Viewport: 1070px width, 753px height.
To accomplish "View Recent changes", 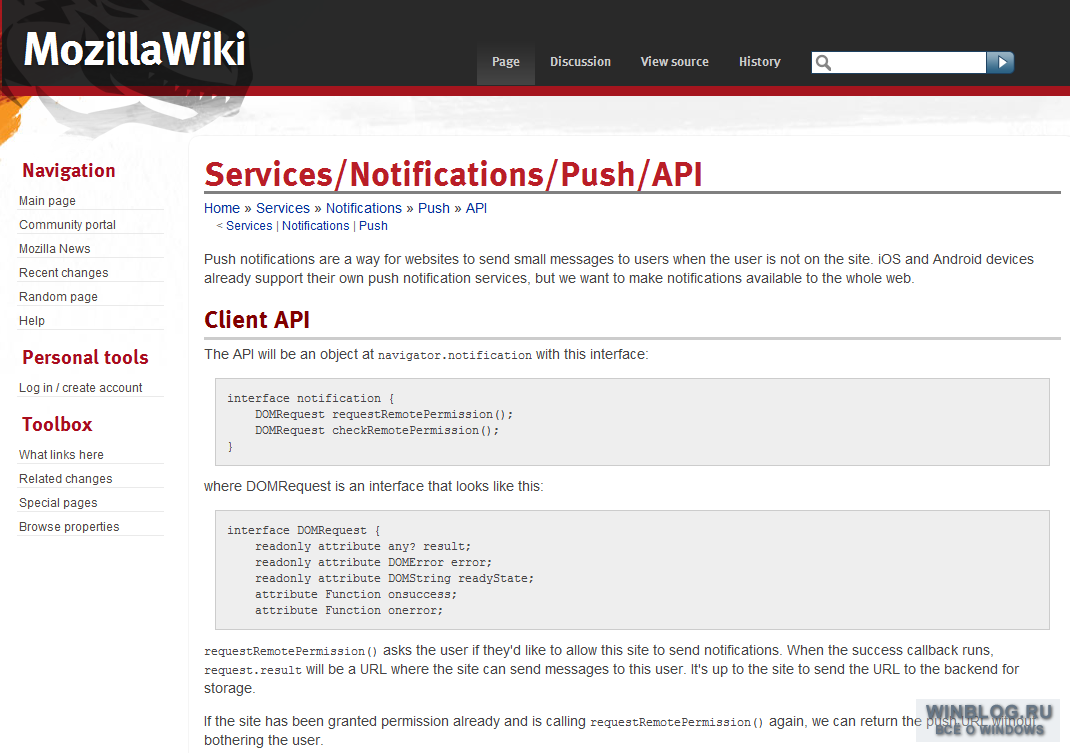I will click(x=63, y=272).
